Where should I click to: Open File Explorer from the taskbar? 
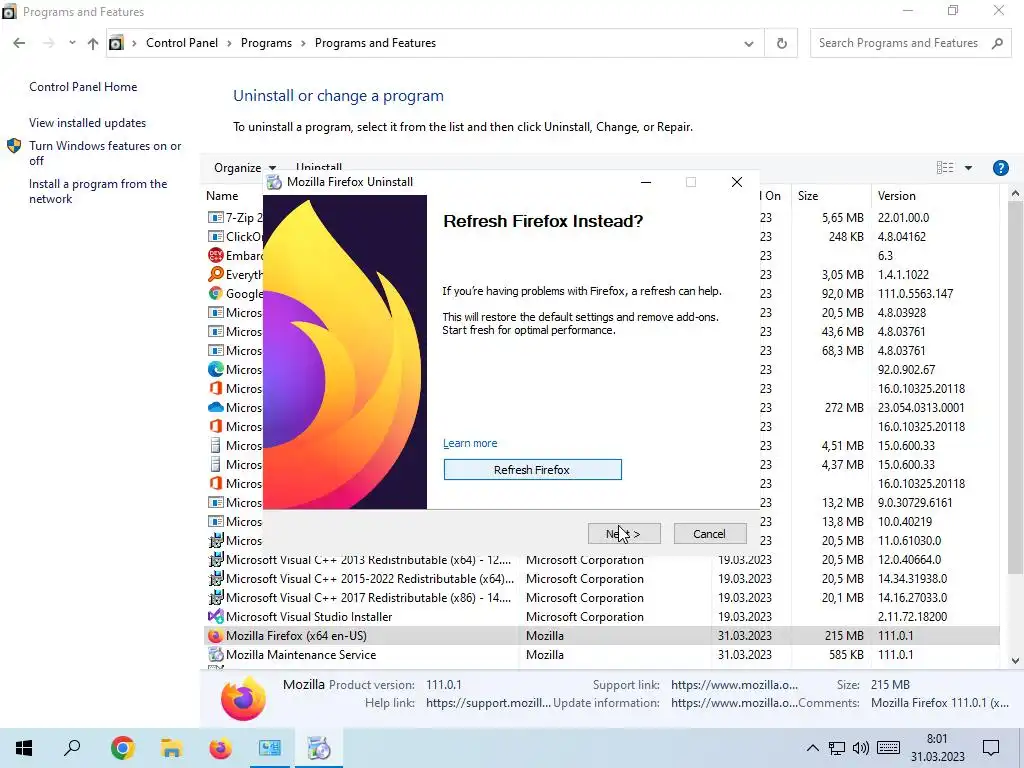tap(171, 748)
